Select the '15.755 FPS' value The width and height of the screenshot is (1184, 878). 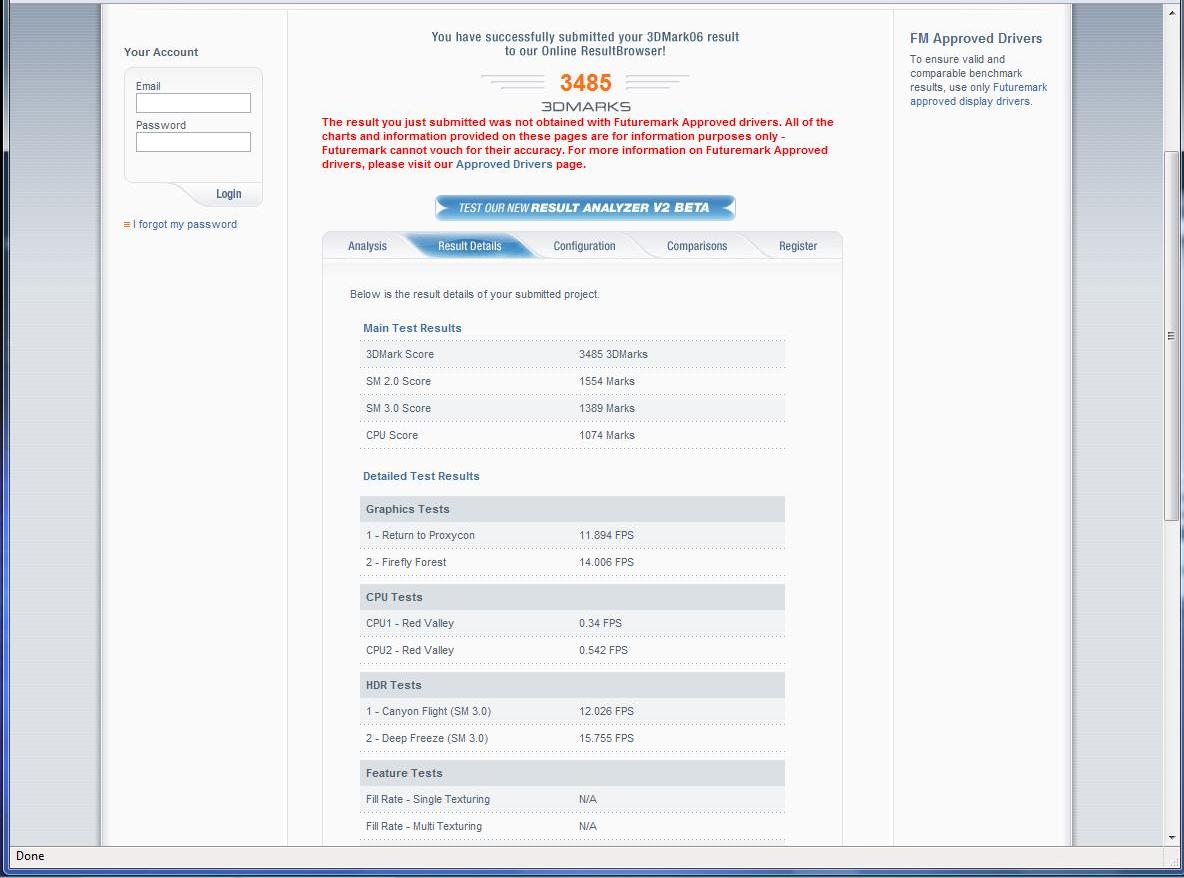click(606, 739)
